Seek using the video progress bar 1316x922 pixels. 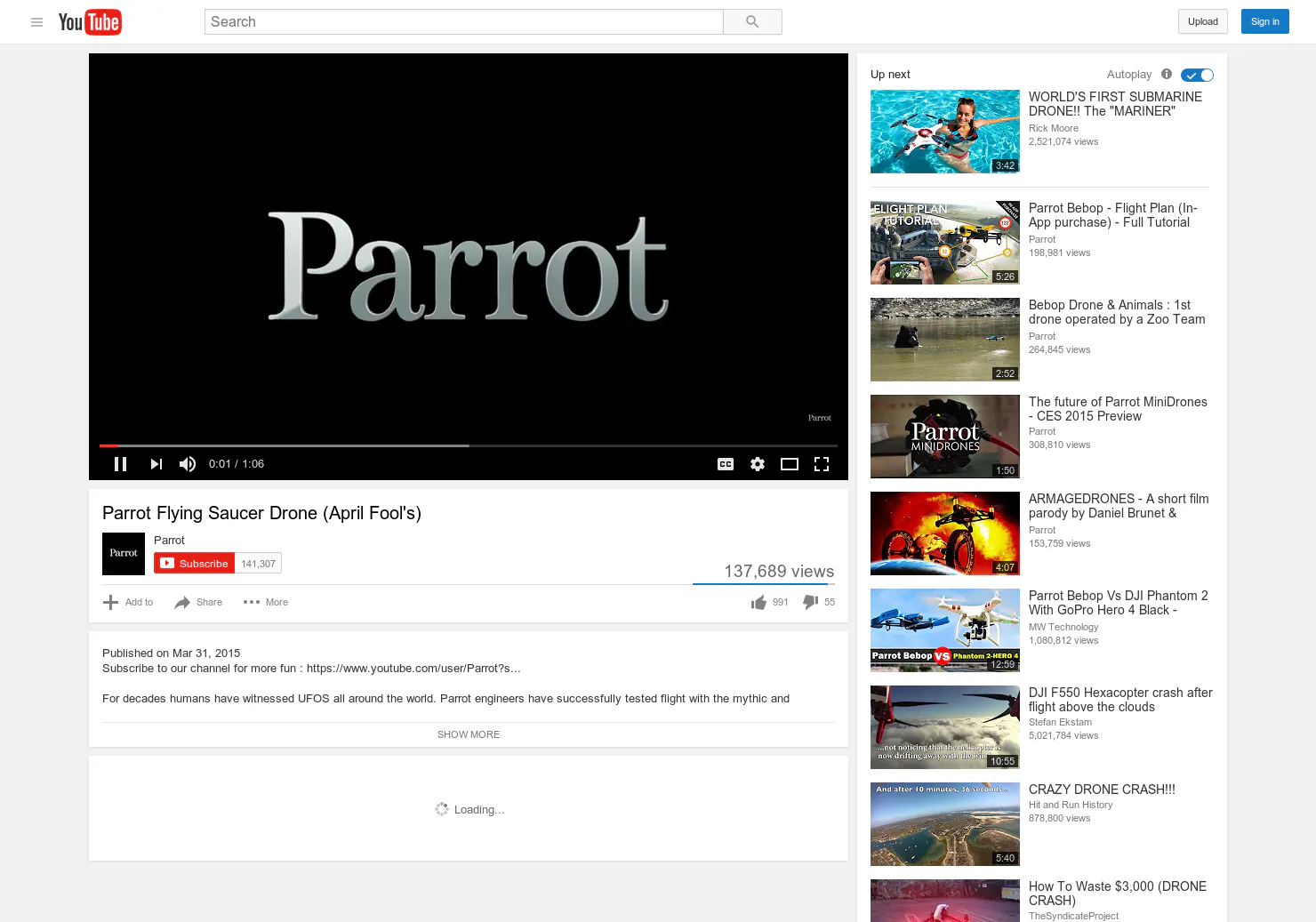pyautogui.click(x=469, y=445)
